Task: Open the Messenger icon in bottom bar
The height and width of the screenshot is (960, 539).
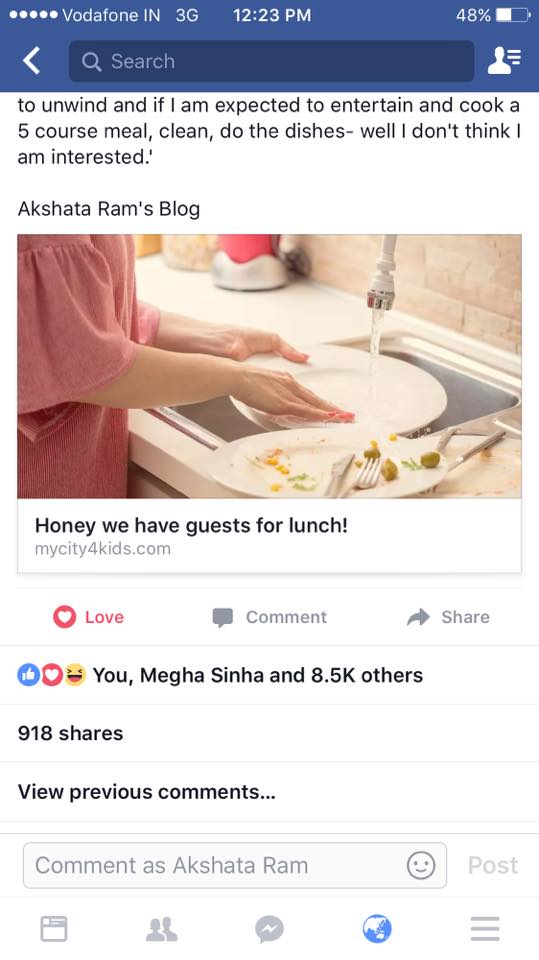Action: (270, 929)
